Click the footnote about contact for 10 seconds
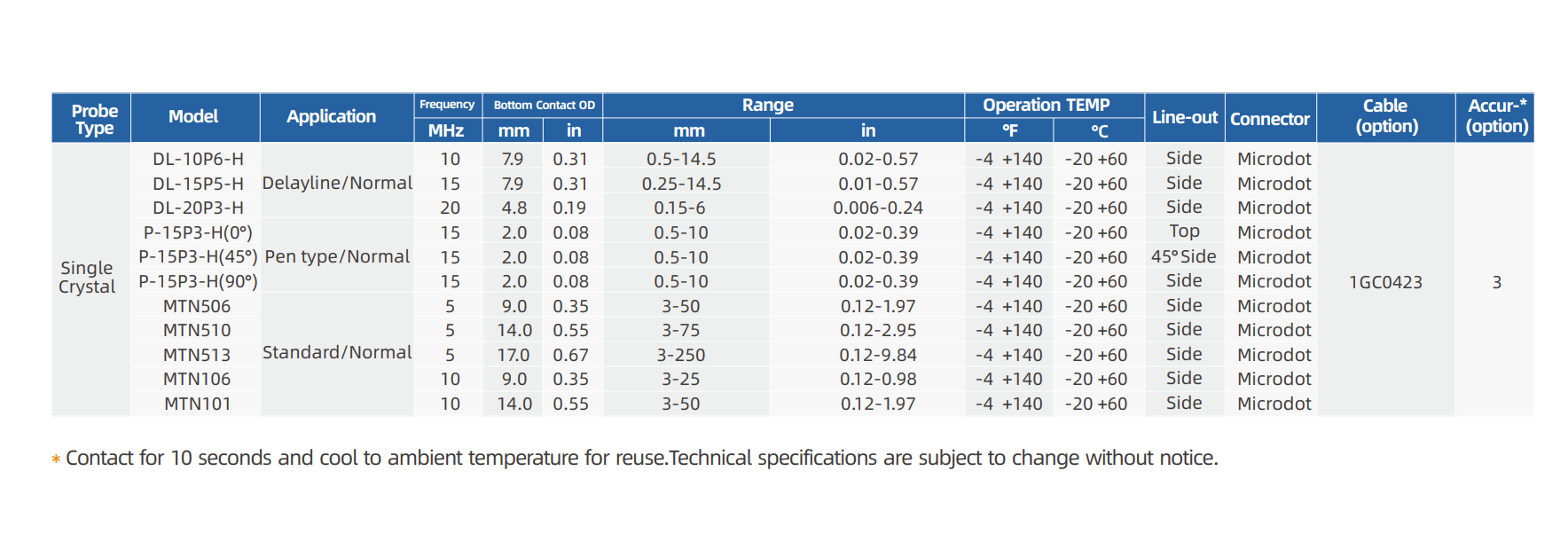 [x=640, y=459]
